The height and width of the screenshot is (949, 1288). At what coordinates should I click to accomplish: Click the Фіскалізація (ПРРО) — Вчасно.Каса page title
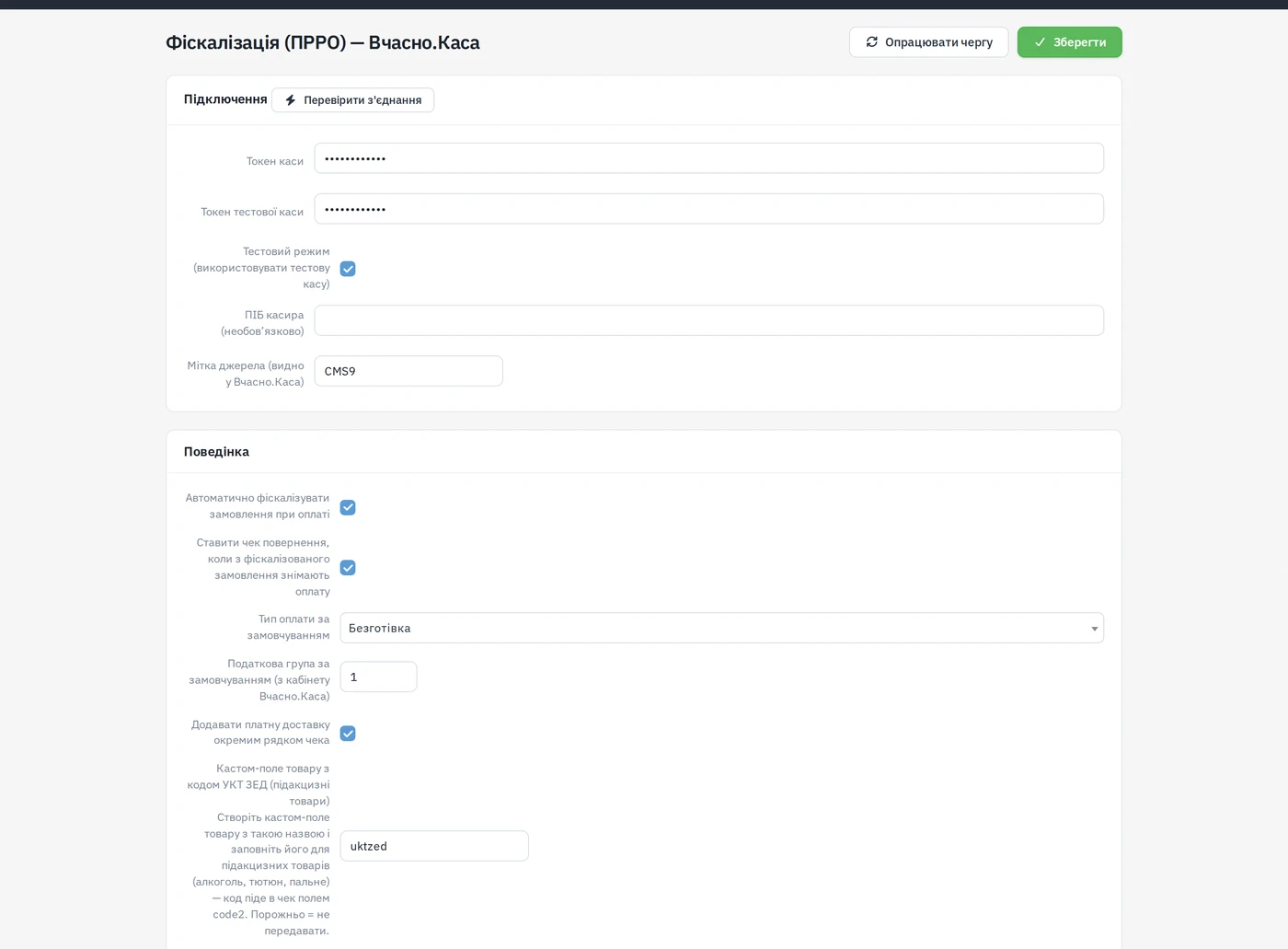point(323,42)
